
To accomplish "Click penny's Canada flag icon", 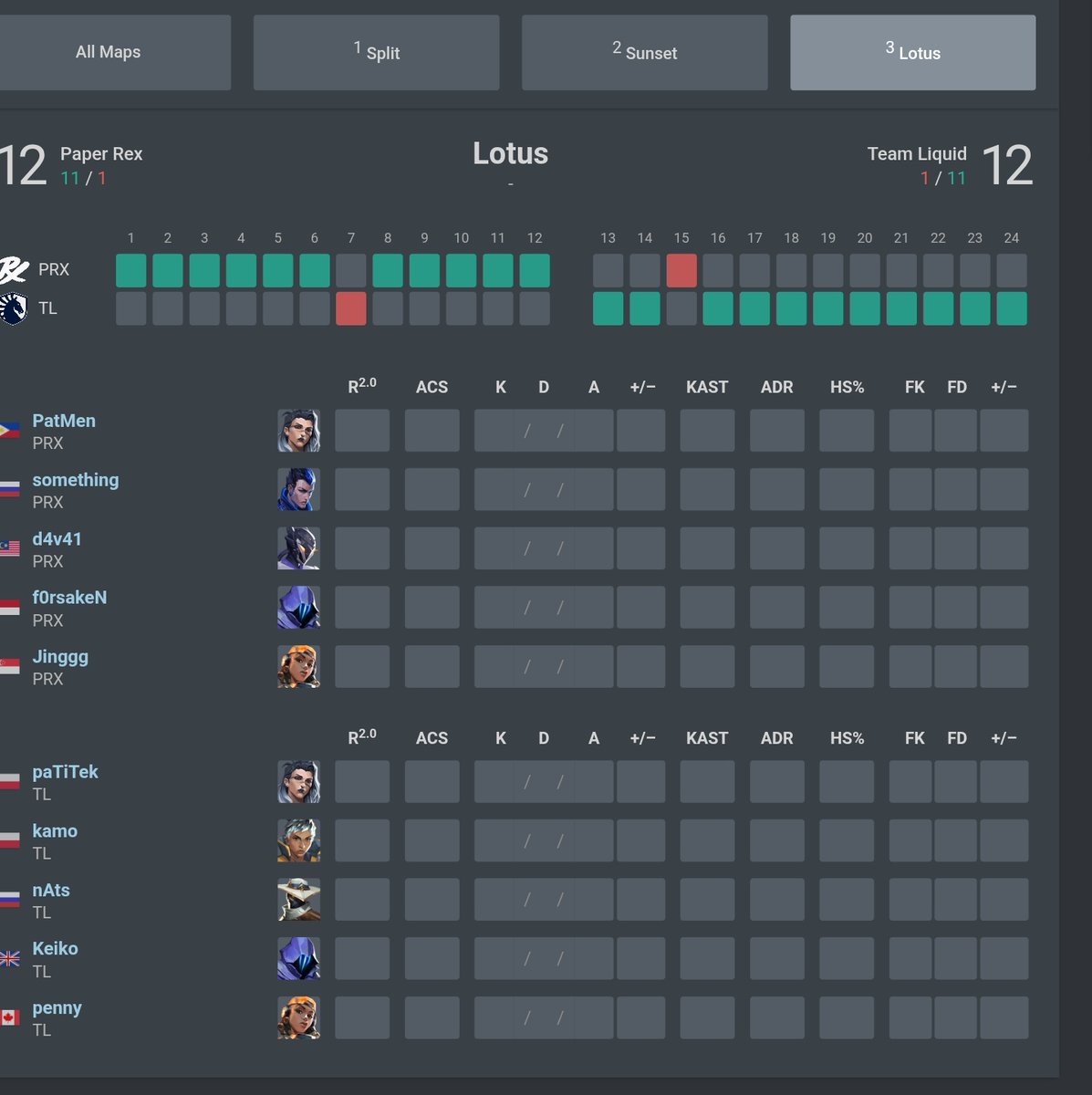I will click(10, 1017).
